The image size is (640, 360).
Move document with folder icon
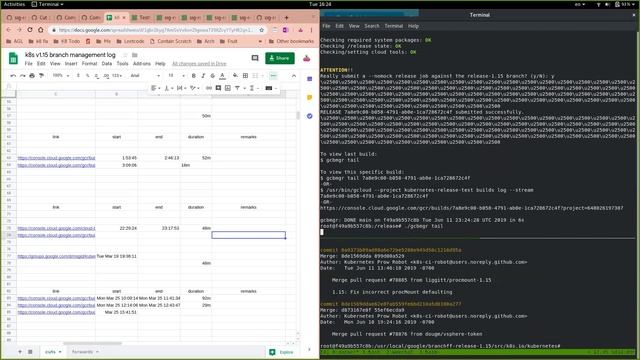pyautogui.click(x=135, y=55)
